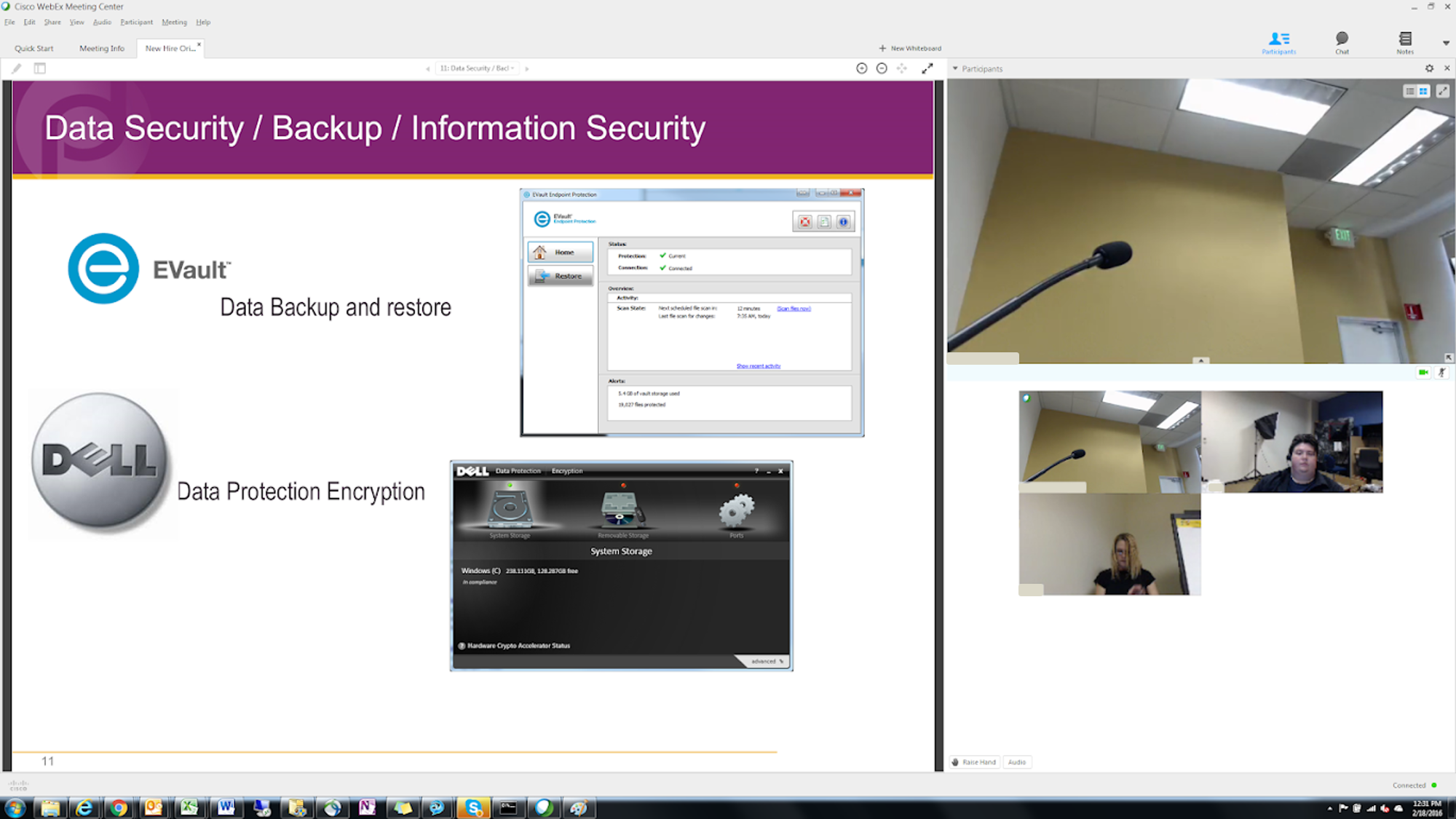Click New Whiteboard
1456x819 pixels.
(x=910, y=49)
